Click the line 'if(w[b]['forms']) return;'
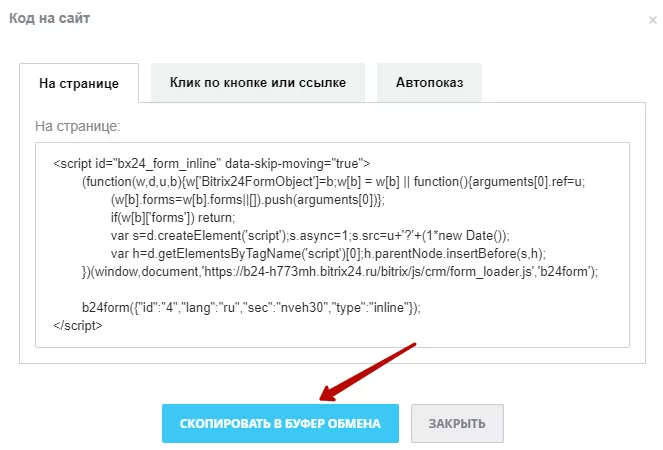663x450 pixels. [x=173, y=218]
